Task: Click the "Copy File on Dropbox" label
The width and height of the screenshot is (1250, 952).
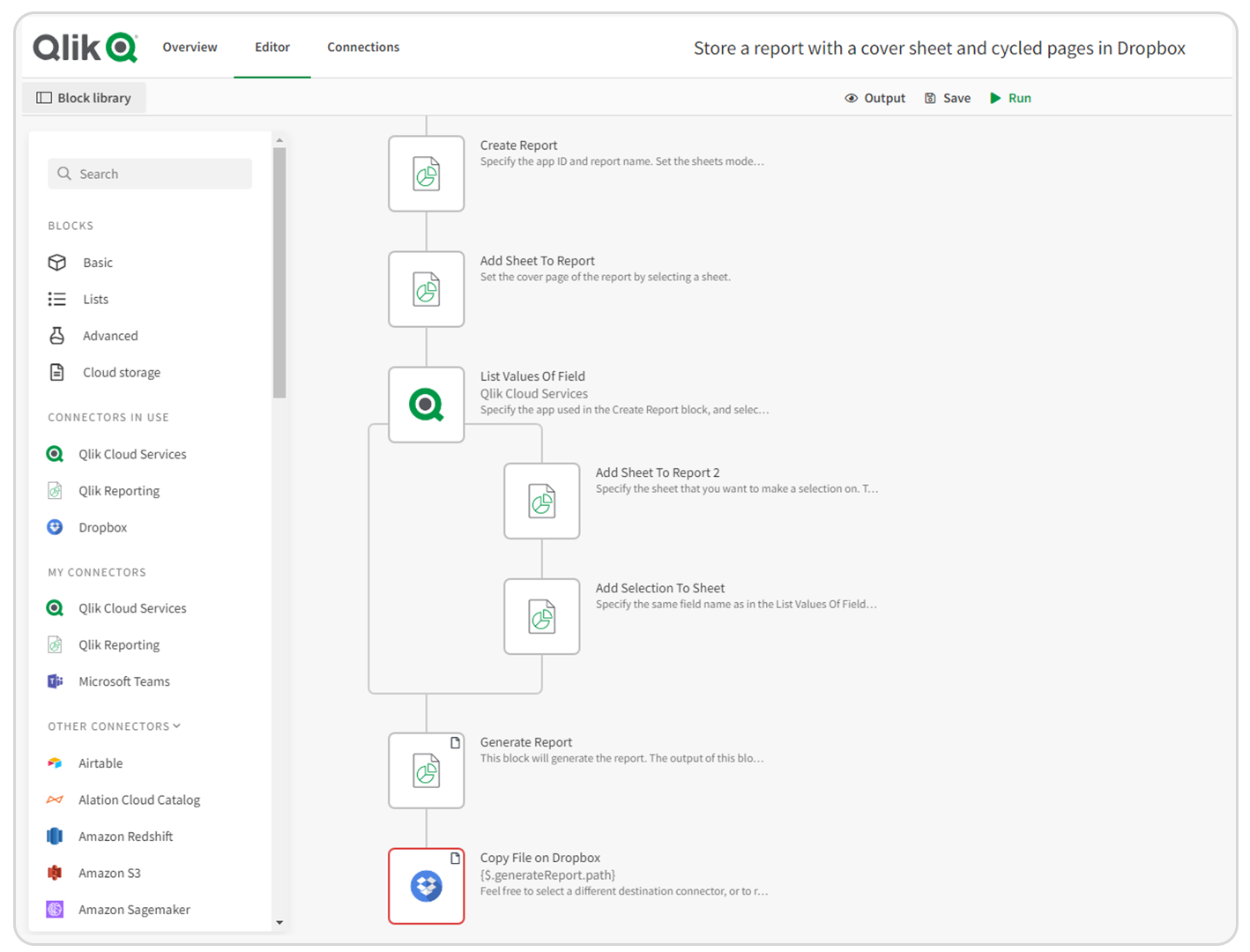Action: [540, 858]
